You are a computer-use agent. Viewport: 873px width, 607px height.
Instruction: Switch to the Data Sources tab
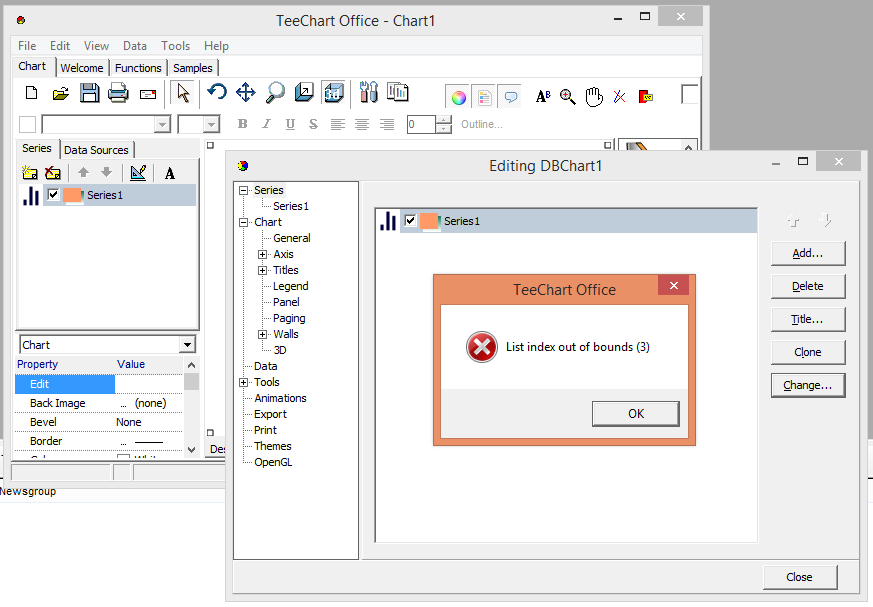[96, 150]
